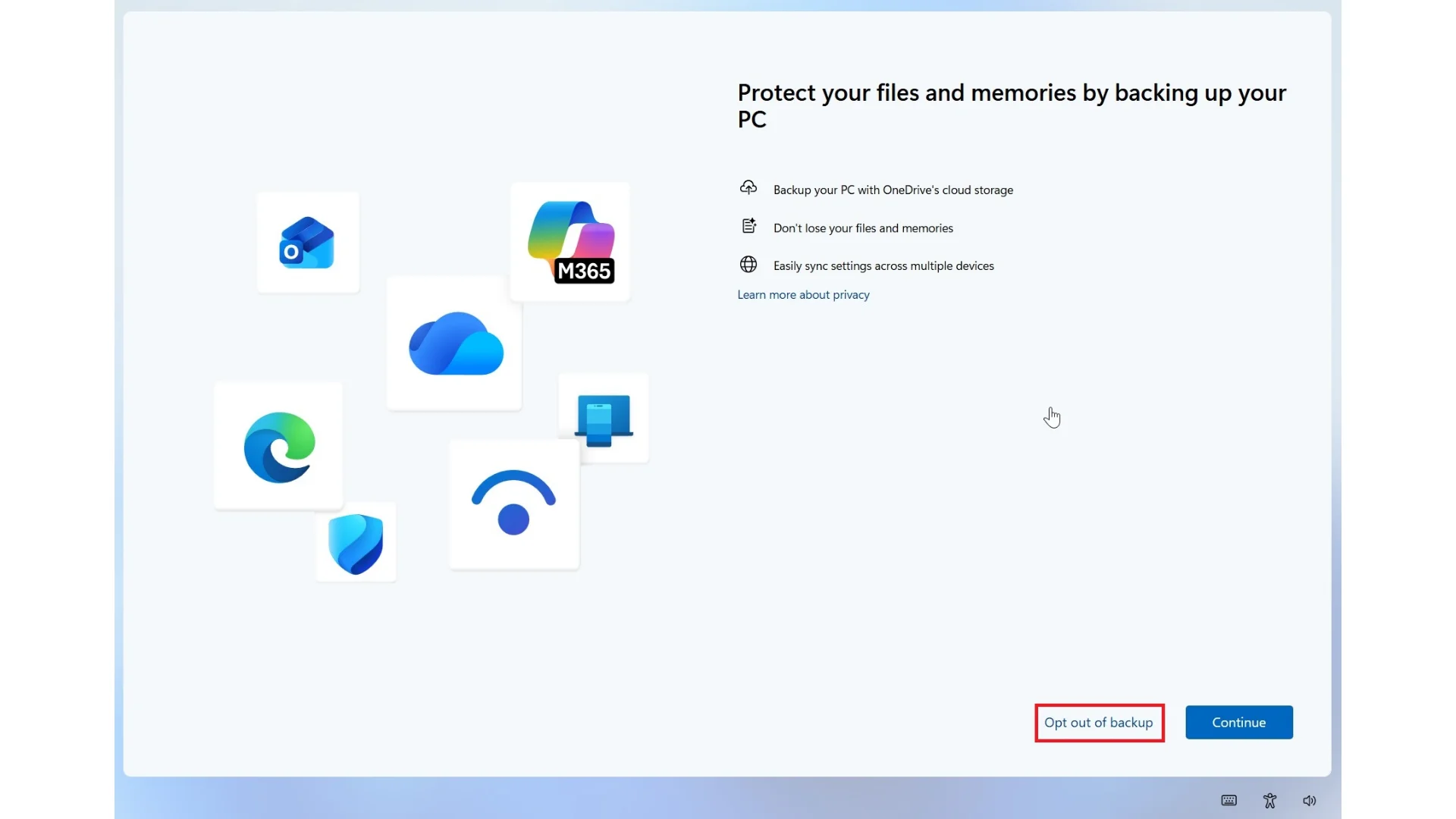Click the globe icon beside sync settings
This screenshot has width=1456, height=819.
click(748, 264)
